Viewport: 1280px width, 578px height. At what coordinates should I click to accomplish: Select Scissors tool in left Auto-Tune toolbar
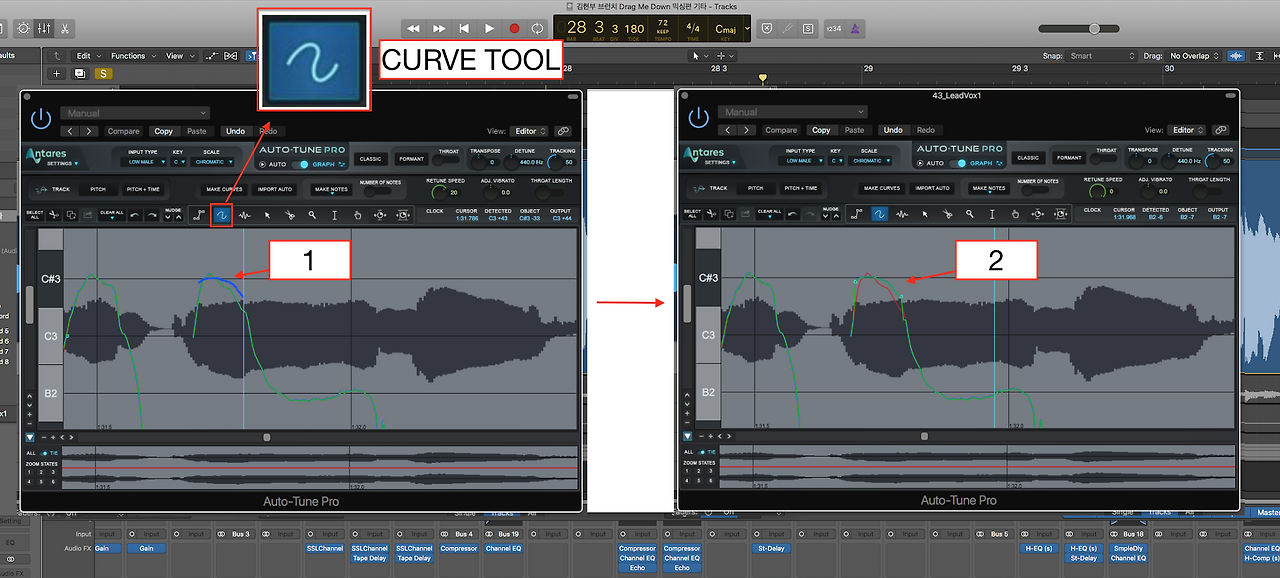click(x=290, y=214)
